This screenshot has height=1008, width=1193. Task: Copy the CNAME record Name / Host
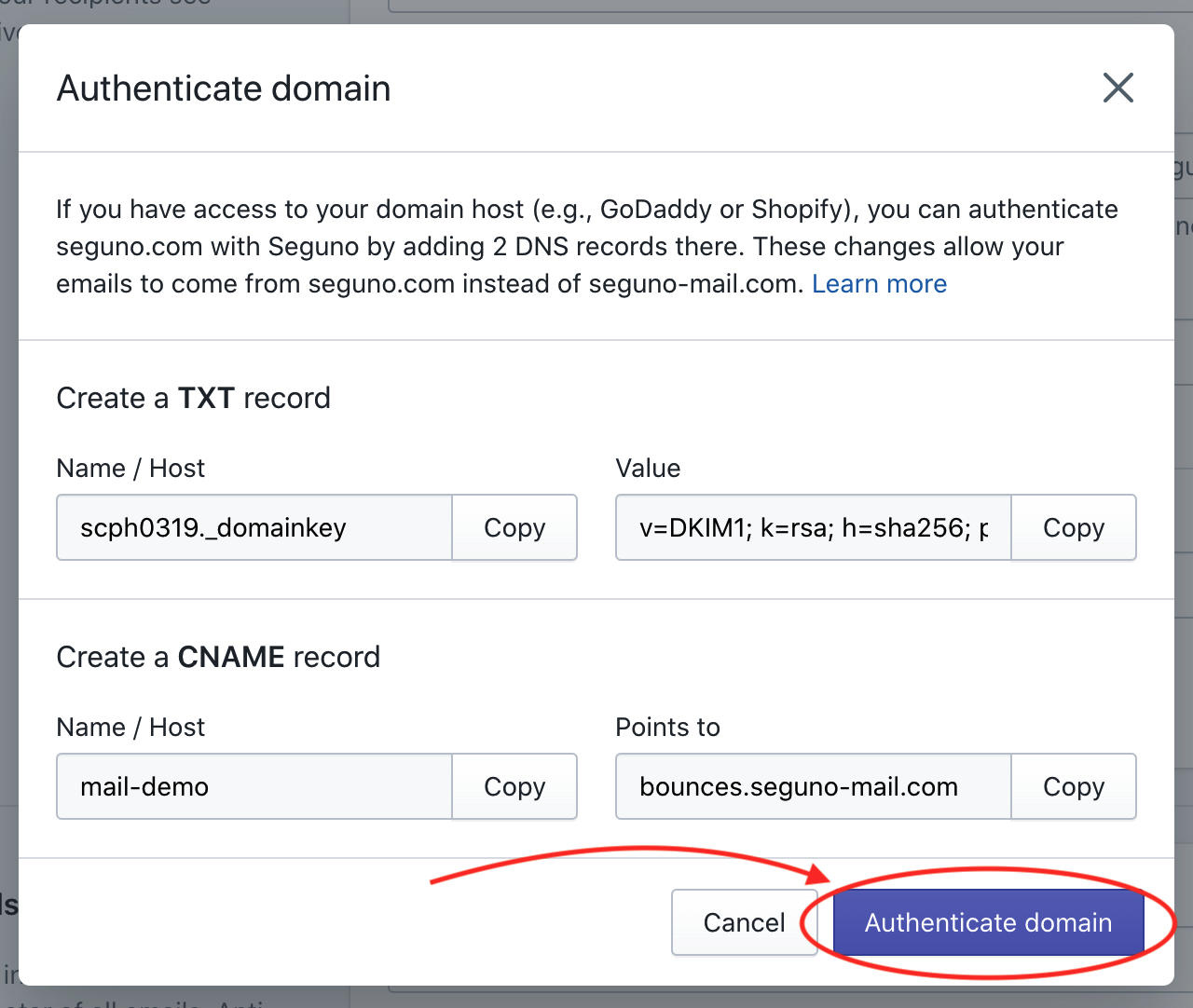click(514, 786)
